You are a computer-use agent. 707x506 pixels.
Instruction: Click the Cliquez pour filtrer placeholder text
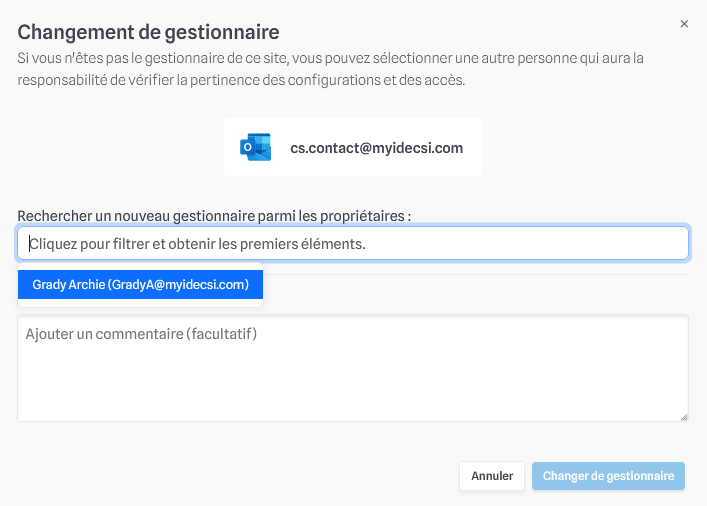coord(197,244)
